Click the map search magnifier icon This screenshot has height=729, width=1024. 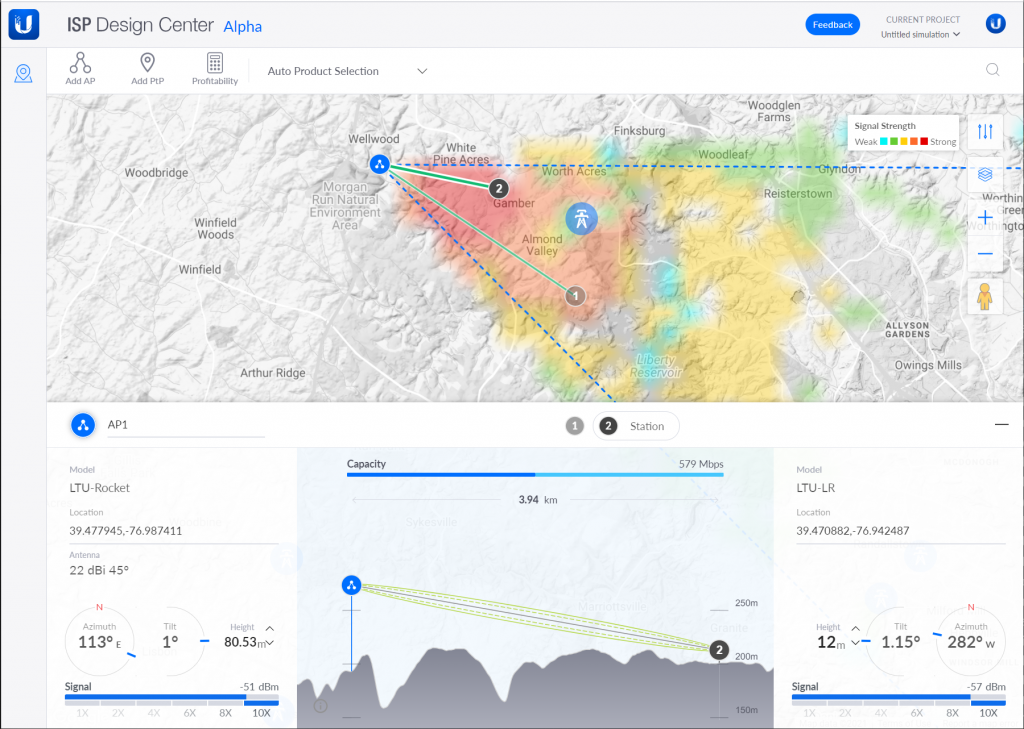(993, 70)
